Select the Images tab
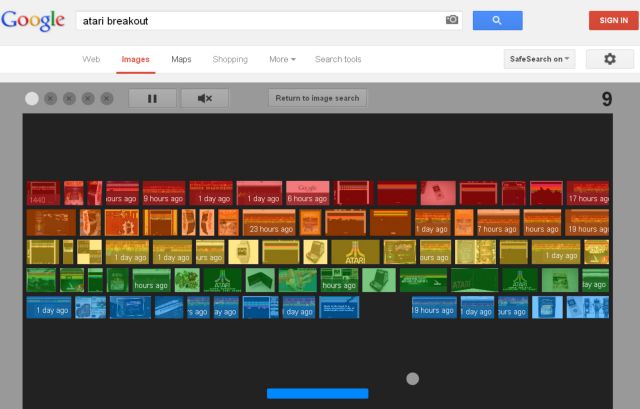The image size is (640, 409). (x=136, y=60)
